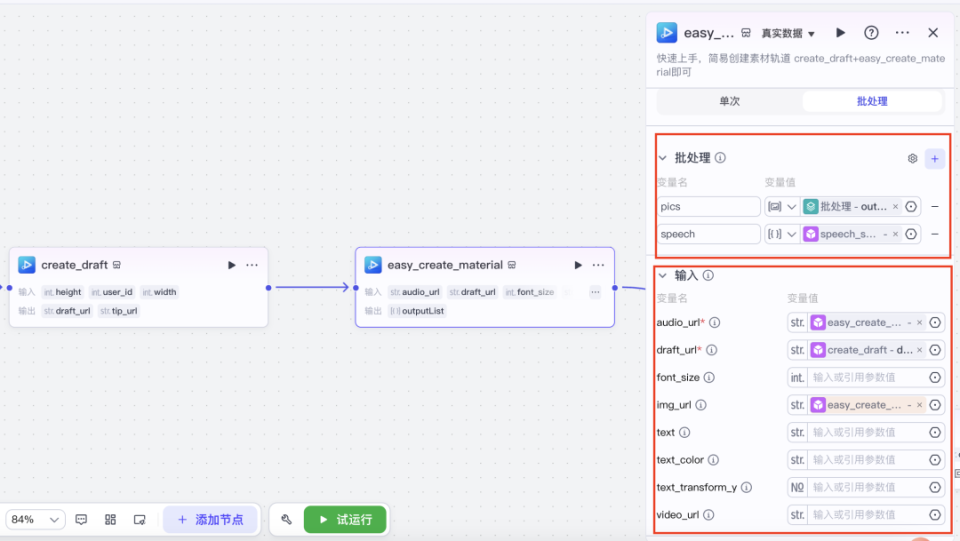Viewport: 960px width, 541px height.
Task: Remove the pics batch variable row
Action: pos(934,207)
